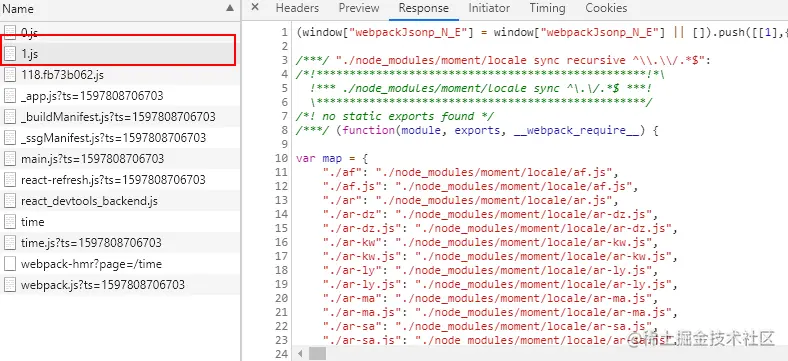This screenshot has height=361, width=788.
Task: Click the file icon beside 0.js
Action: 10,33
